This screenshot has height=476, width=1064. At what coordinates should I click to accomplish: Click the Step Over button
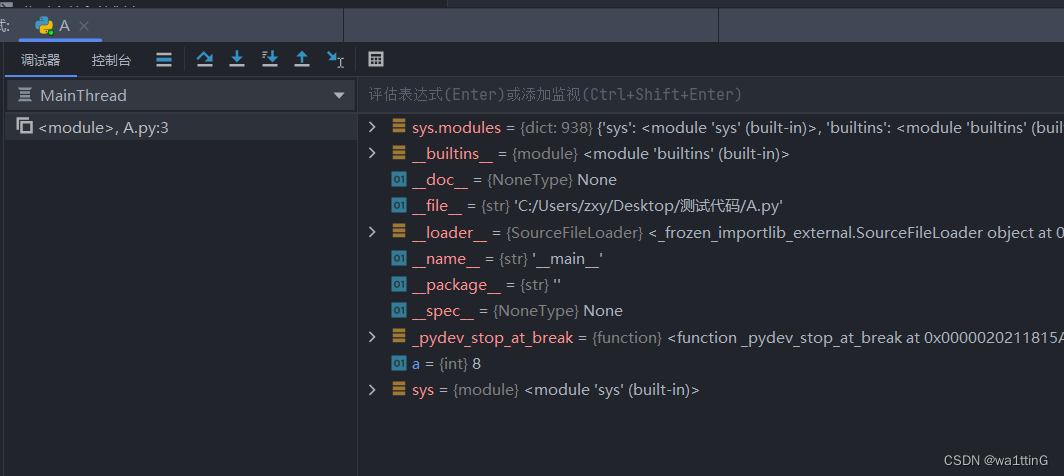[205, 60]
